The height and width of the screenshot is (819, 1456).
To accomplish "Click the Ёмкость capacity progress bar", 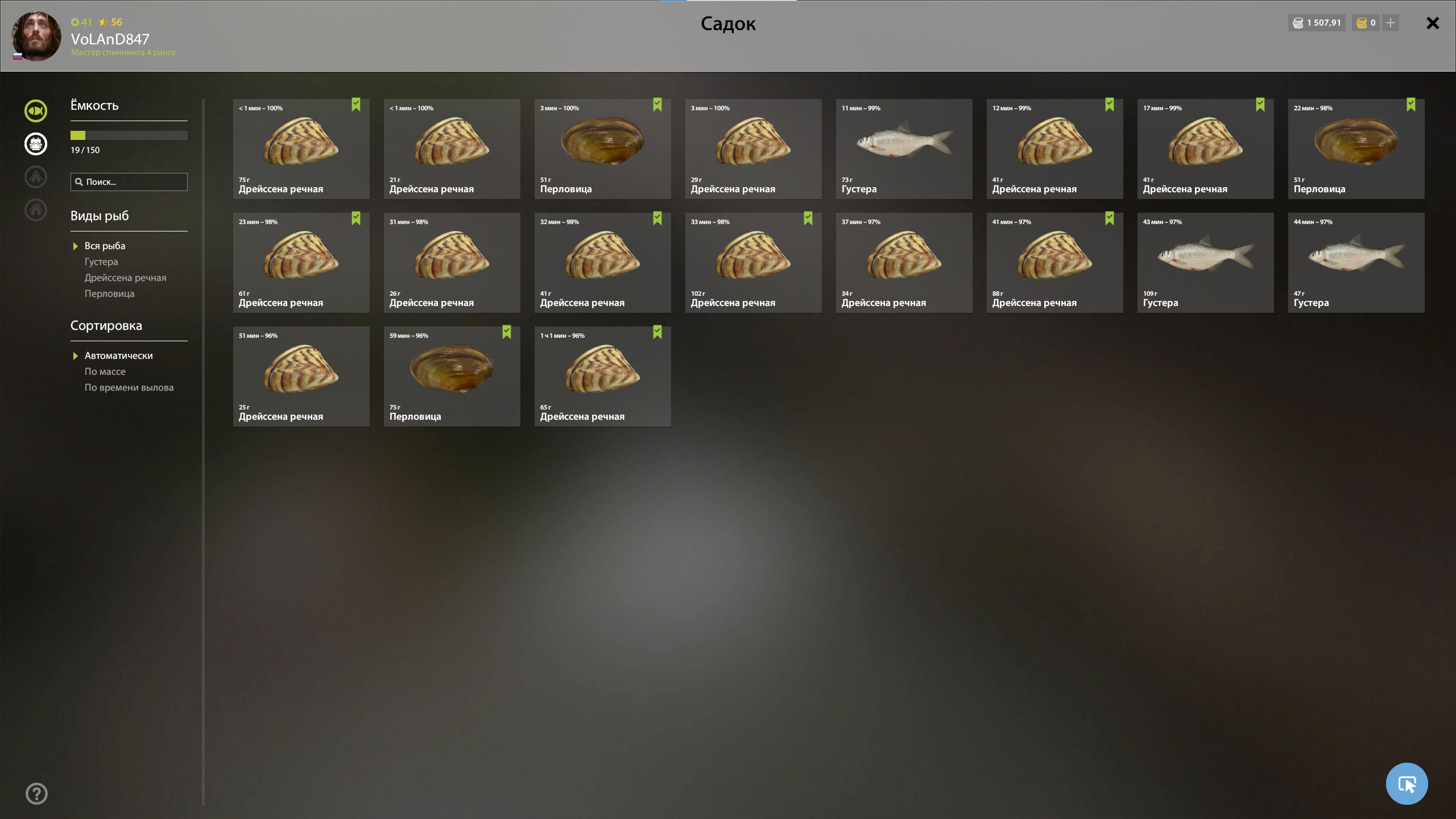I will (129, 135).
